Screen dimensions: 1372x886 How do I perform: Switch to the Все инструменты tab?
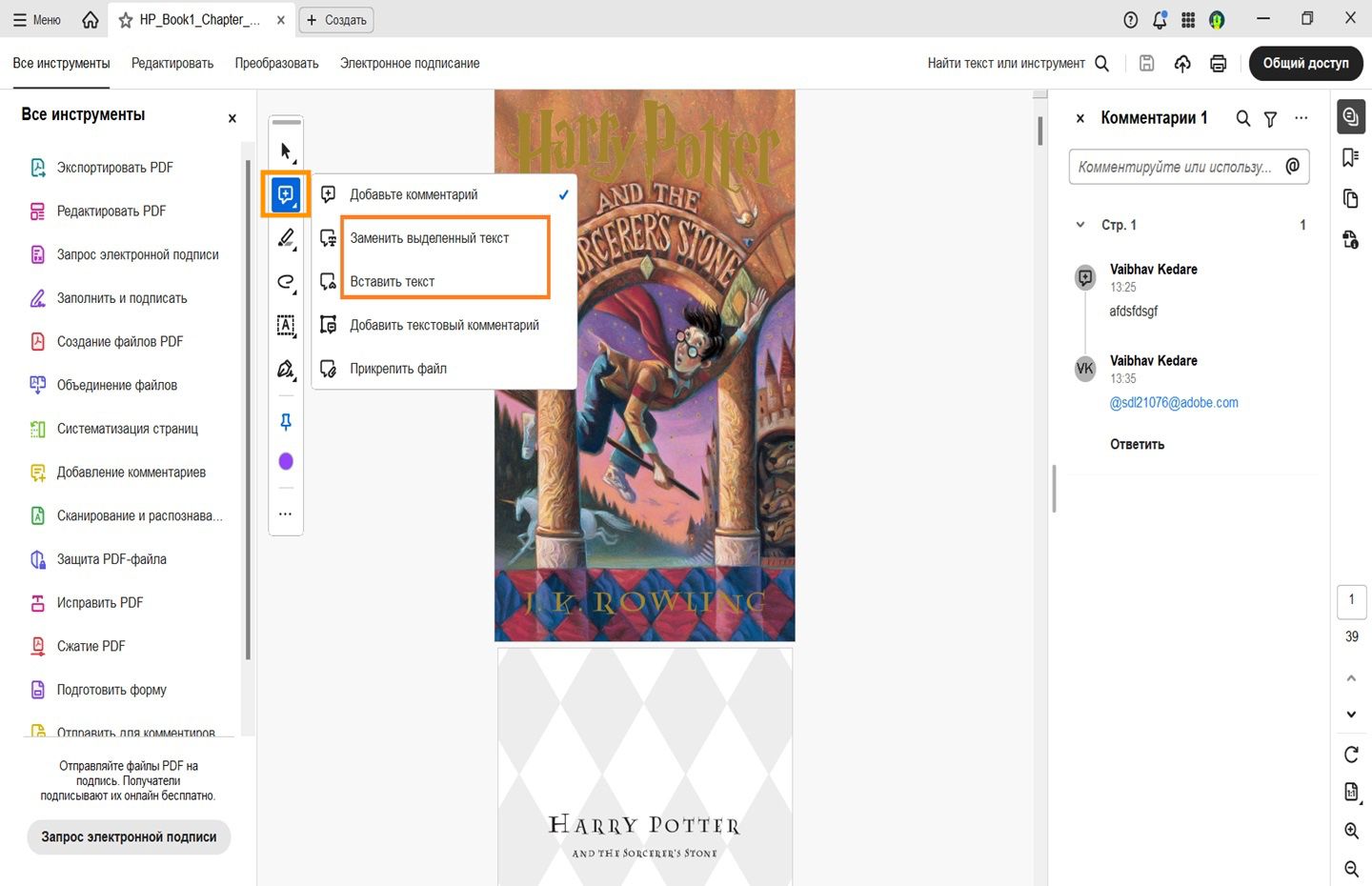61,63
